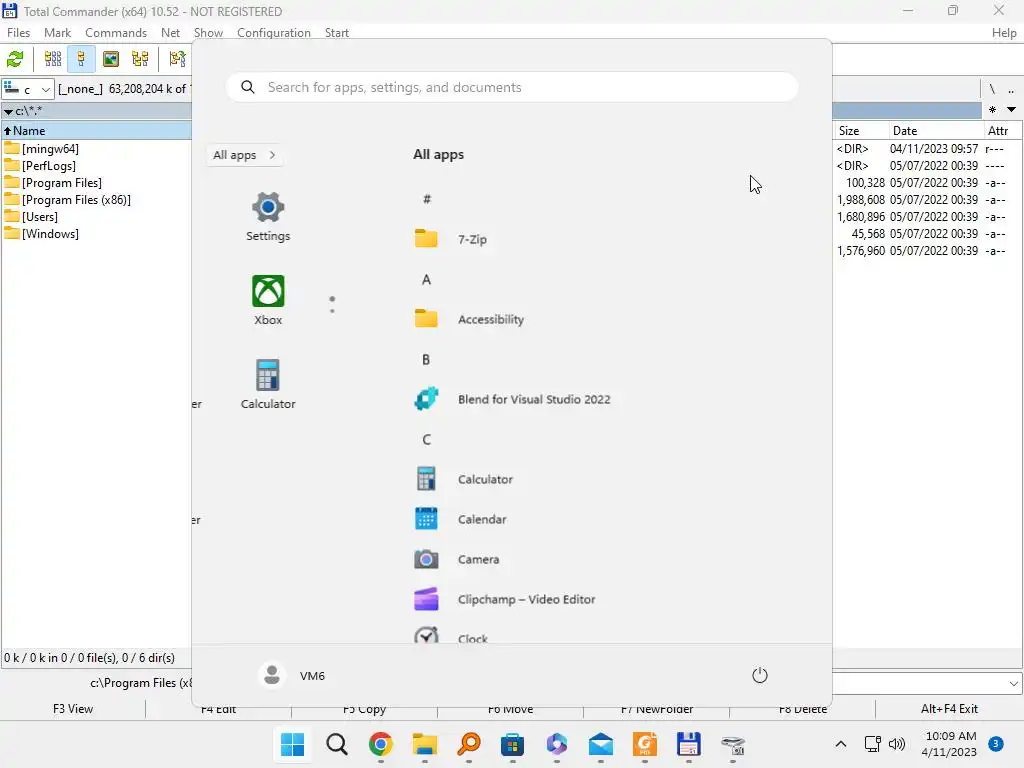The height and width of the screenshot is (768, 1024).
Task: Open taskbar Search magnifier
Action: pyautogui.click(x=337, y=744)
